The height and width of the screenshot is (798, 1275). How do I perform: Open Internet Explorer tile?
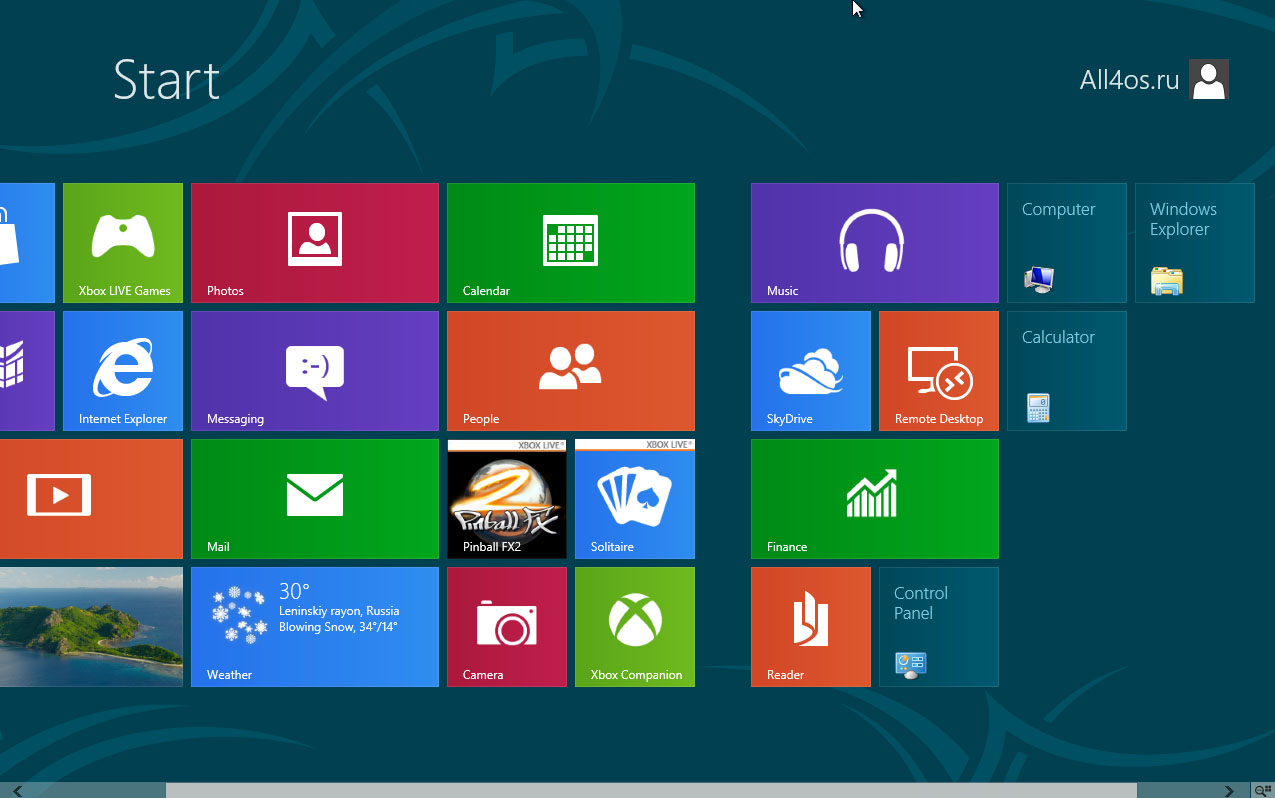coord(123,371)
